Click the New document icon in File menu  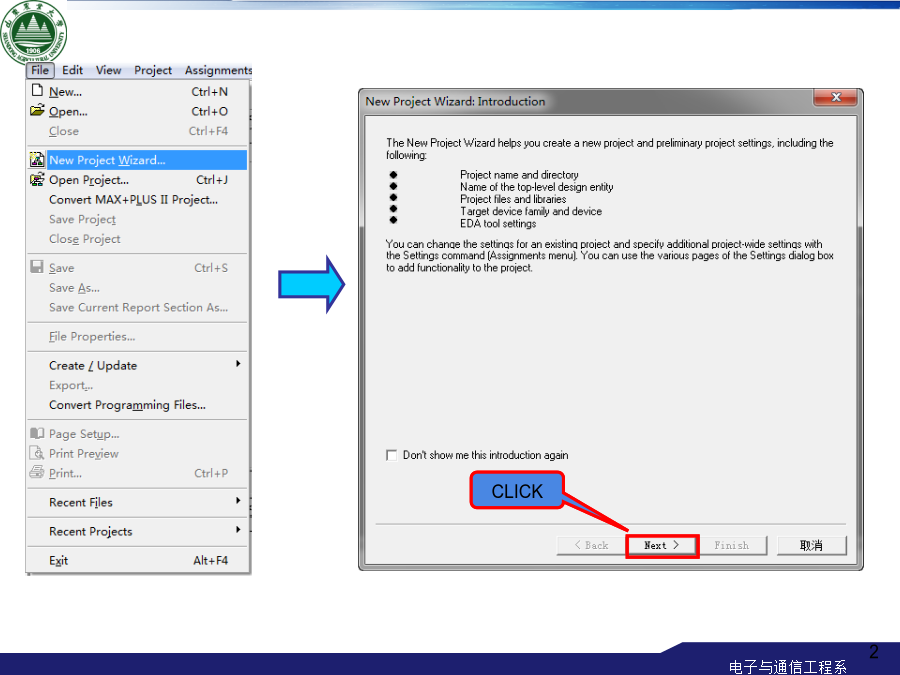[x=37, y=91]
